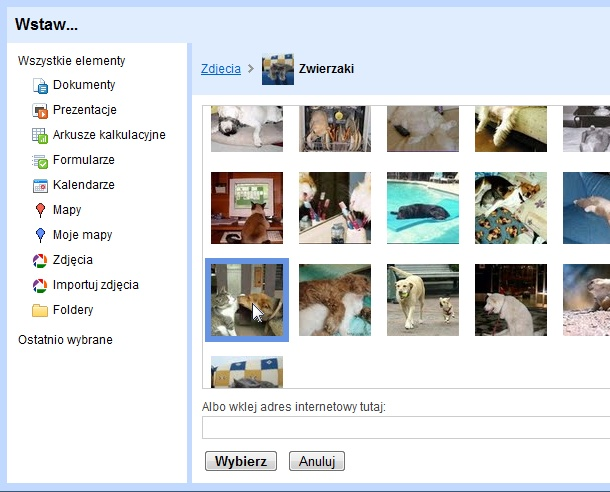Click the Wstaw... dialog title
Screen dimensions: 610x492
coord(47,24)
